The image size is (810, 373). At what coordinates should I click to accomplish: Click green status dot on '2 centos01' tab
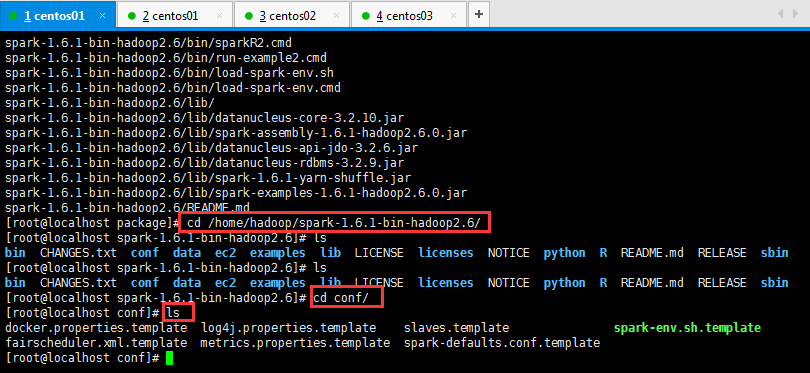coord(131,16)
